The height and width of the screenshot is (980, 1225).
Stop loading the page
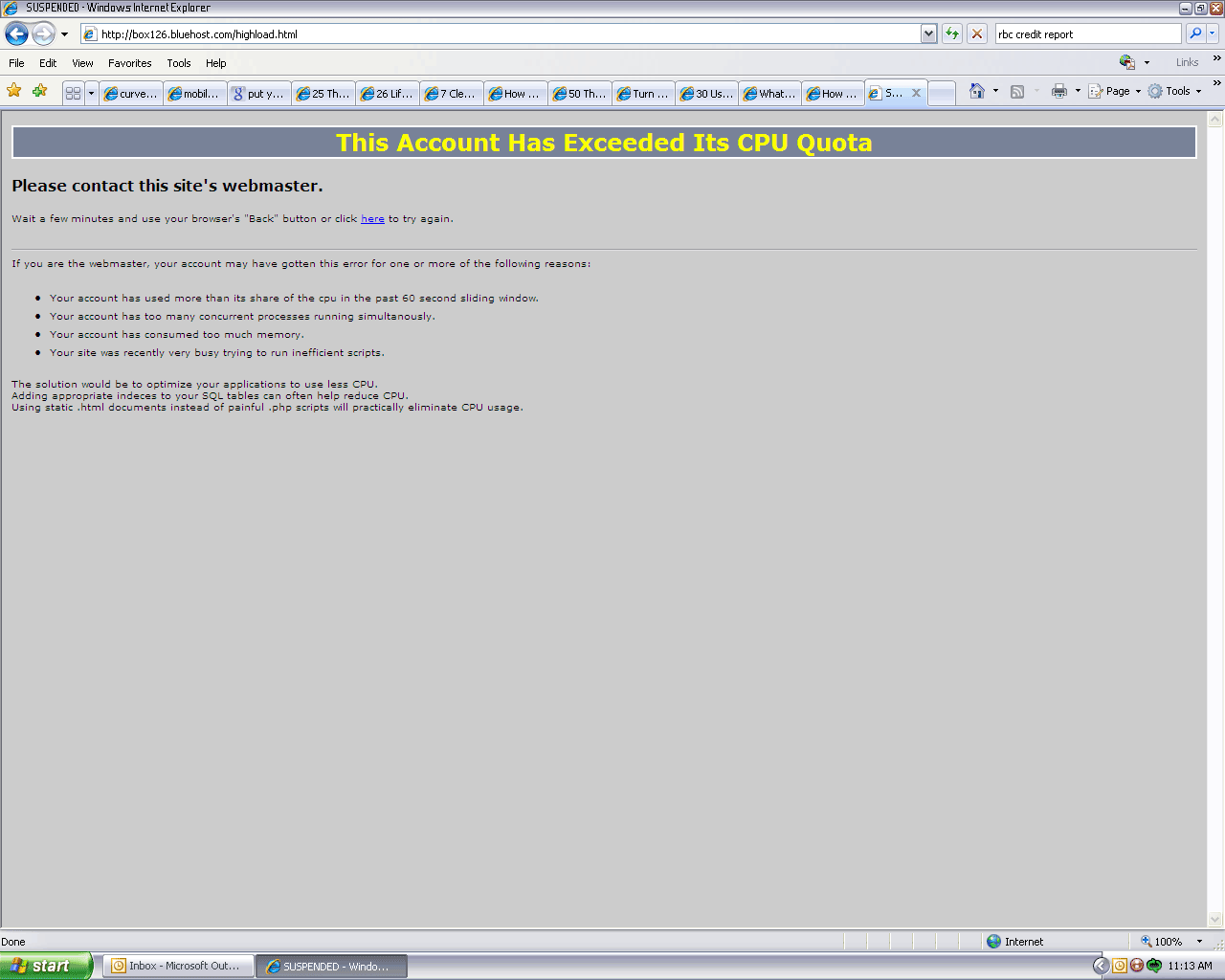976,33
